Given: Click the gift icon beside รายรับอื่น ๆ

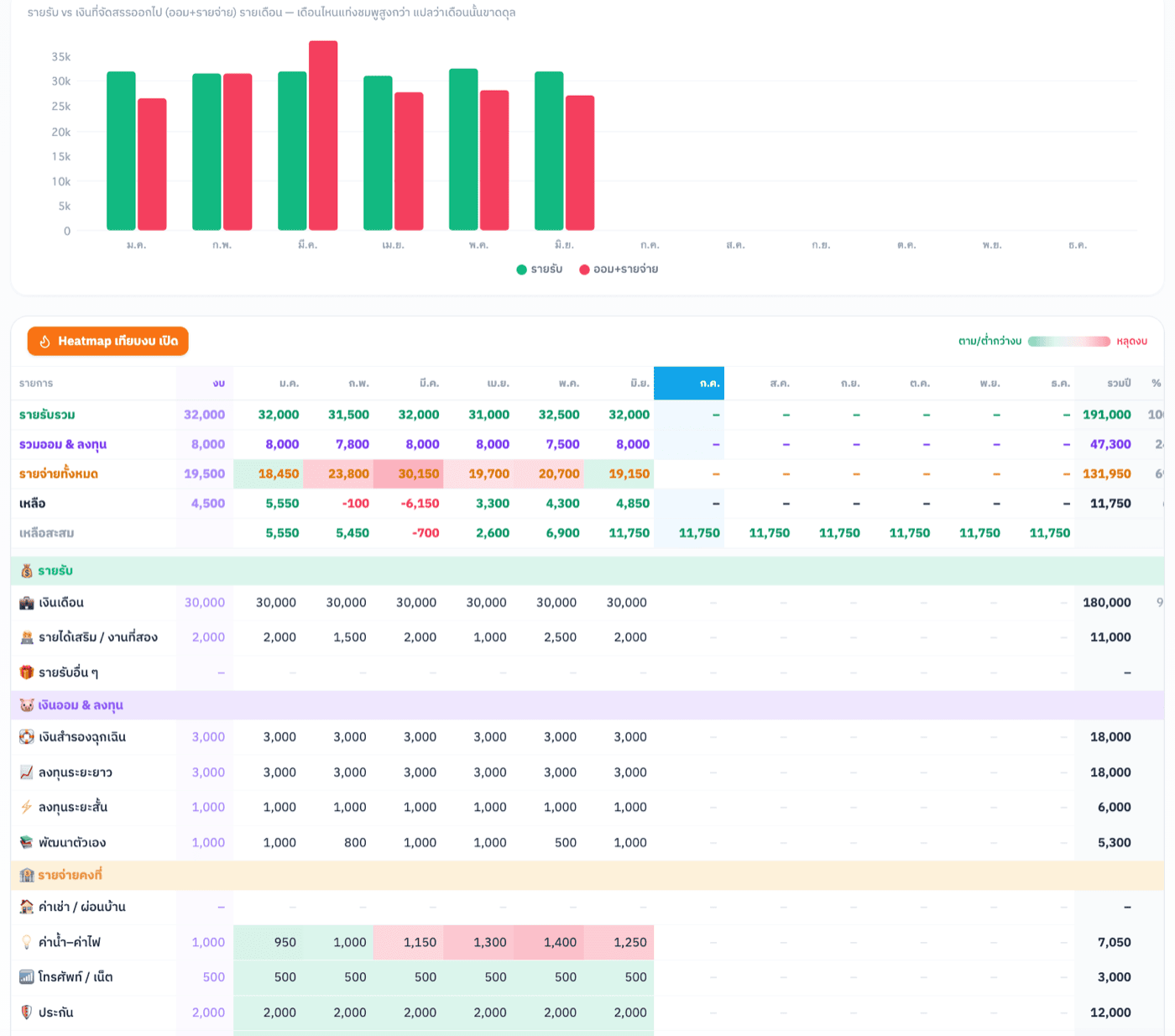Looking at the screenshot, I should pyautogui.click(x=27, y=672).
